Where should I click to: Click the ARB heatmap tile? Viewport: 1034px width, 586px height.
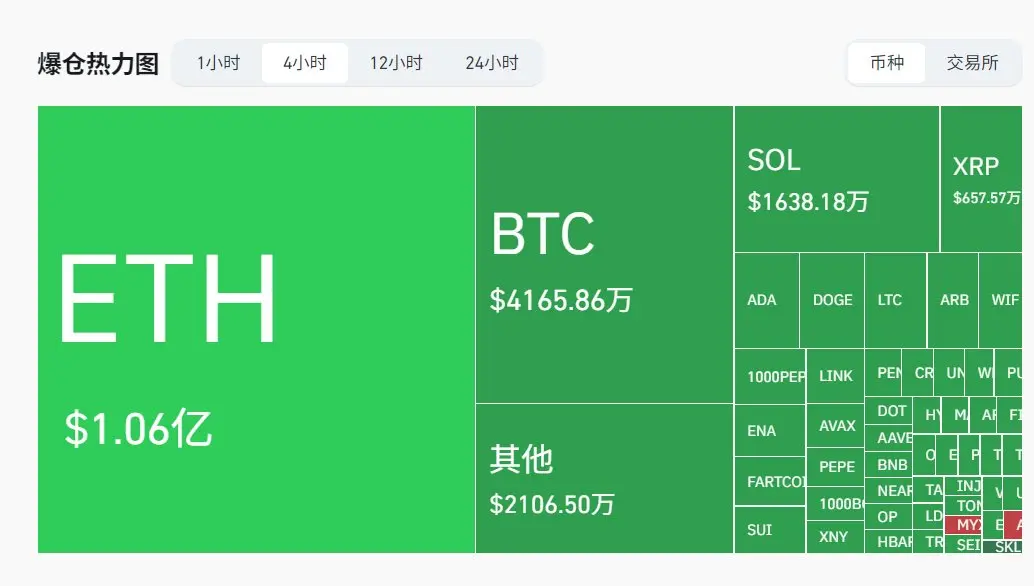pos(953,301)
